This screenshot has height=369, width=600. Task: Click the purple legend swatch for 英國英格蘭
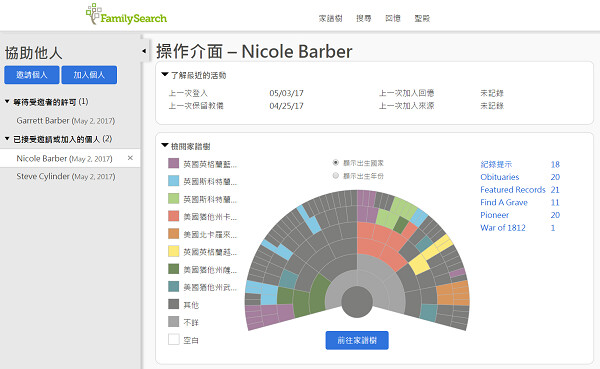point(174,163)
